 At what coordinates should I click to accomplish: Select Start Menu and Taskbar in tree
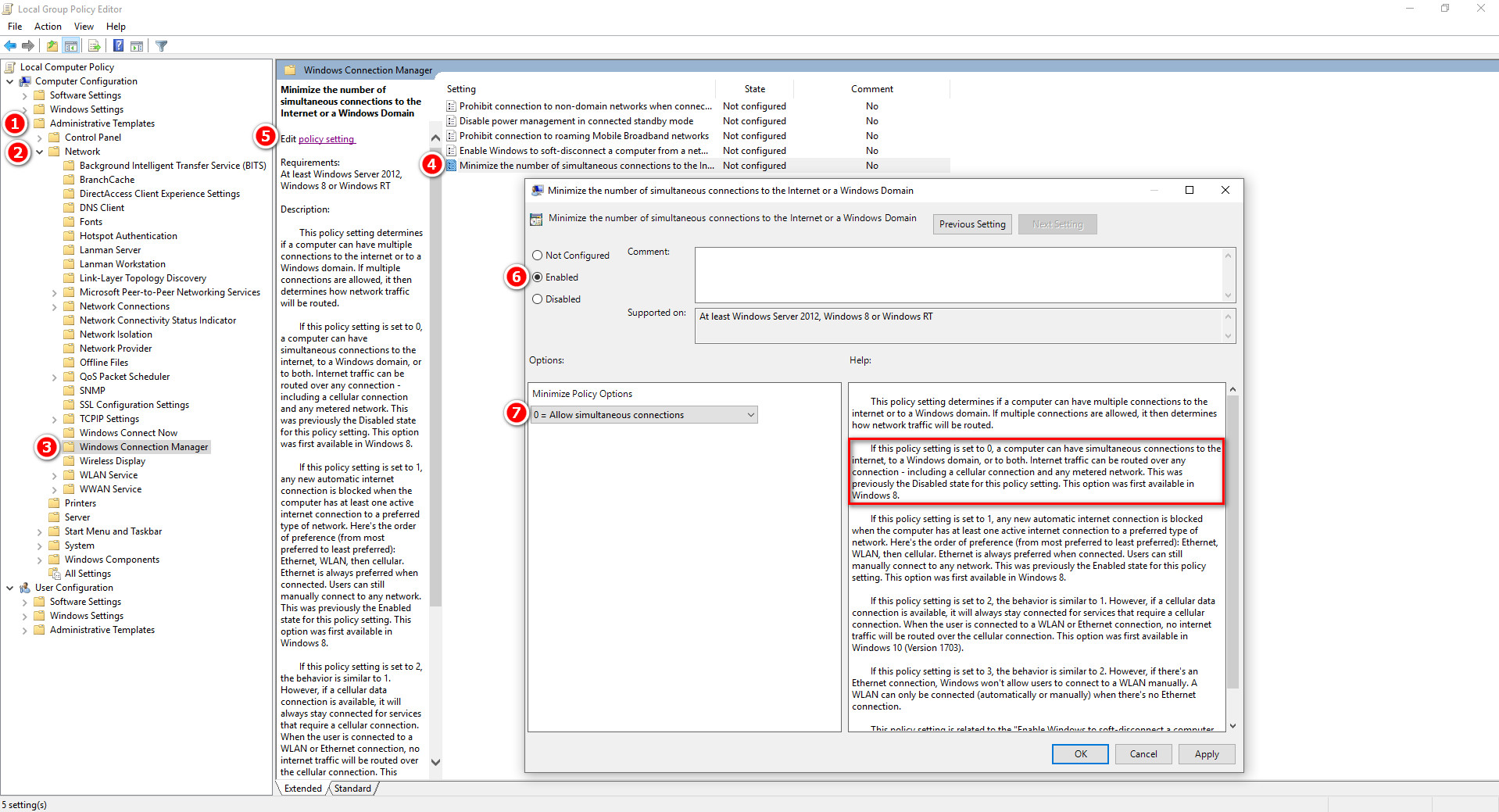(113, 531)
